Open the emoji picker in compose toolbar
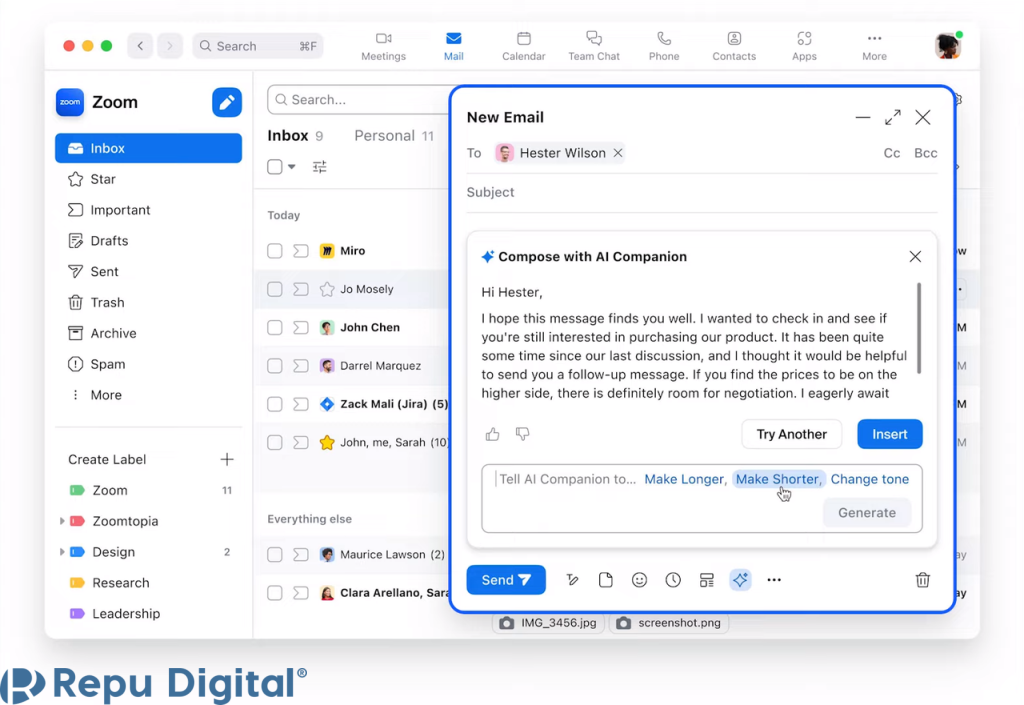Image resolution: width=1024 pixels, height=705 pixels. click(639, 580)
